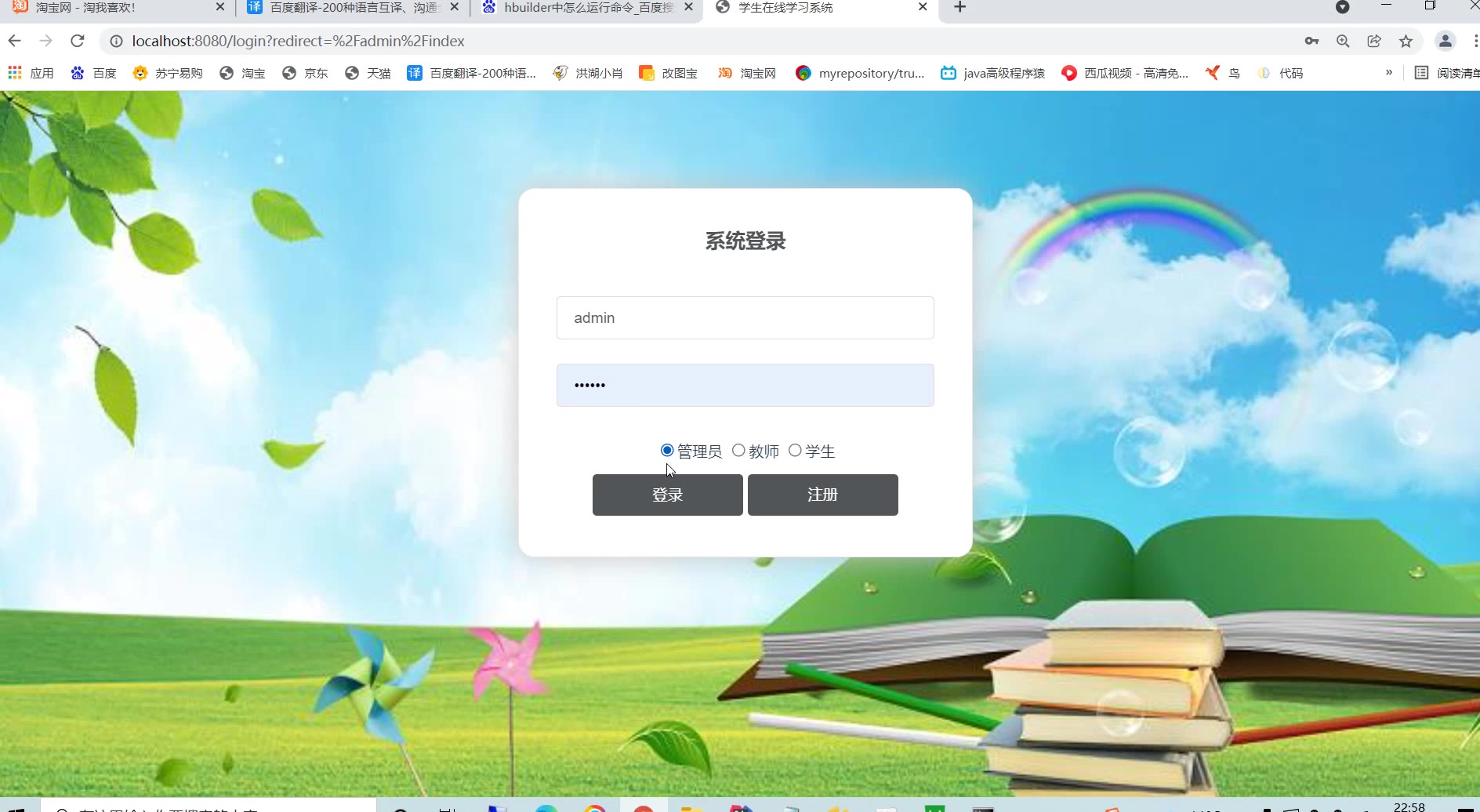Image resolution: width=1480 pixels, height=812 pixels.
Task: Focus the admin username field
Action: click(745, 317)
